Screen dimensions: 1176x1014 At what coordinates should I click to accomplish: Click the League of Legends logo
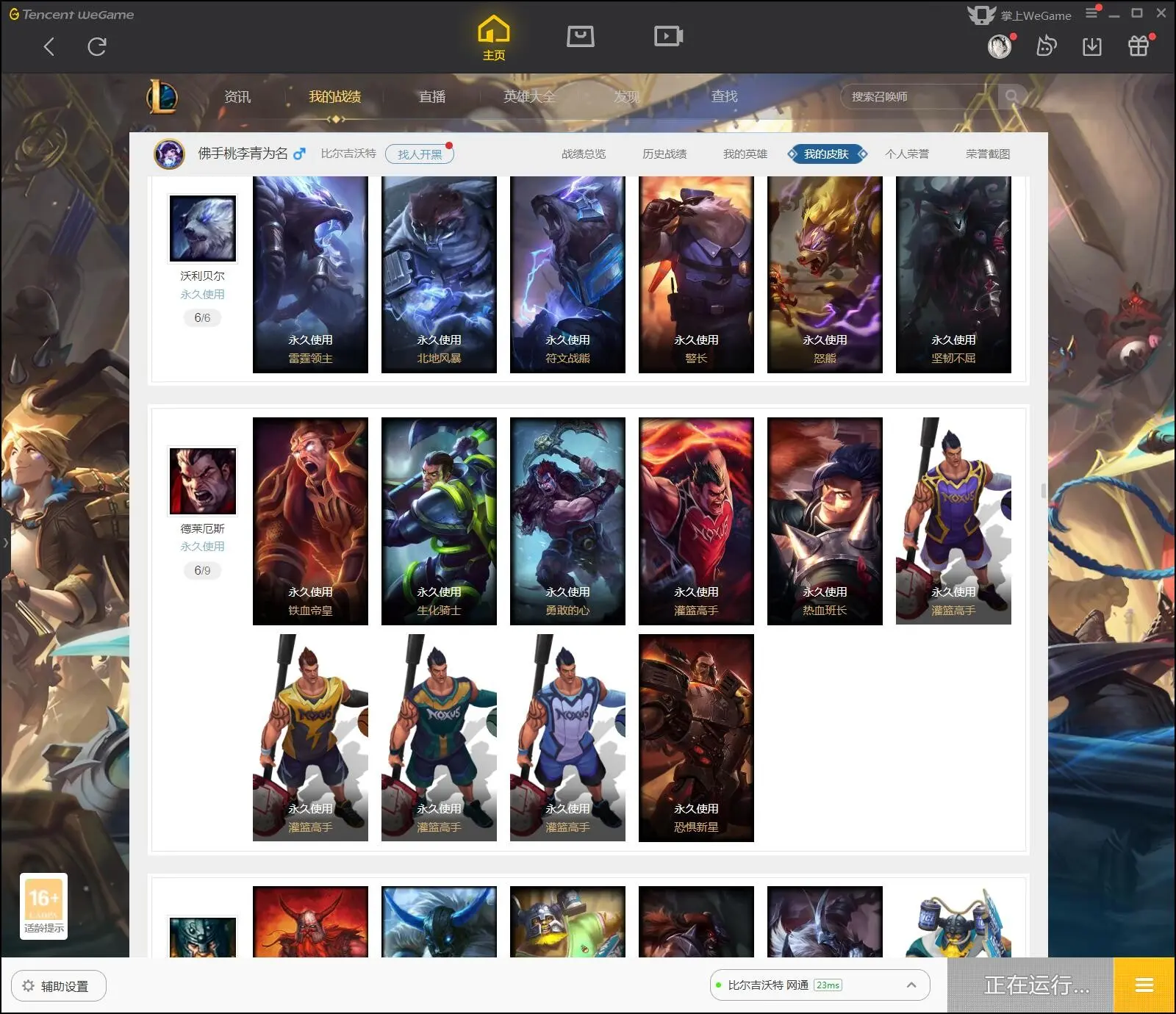162,96
